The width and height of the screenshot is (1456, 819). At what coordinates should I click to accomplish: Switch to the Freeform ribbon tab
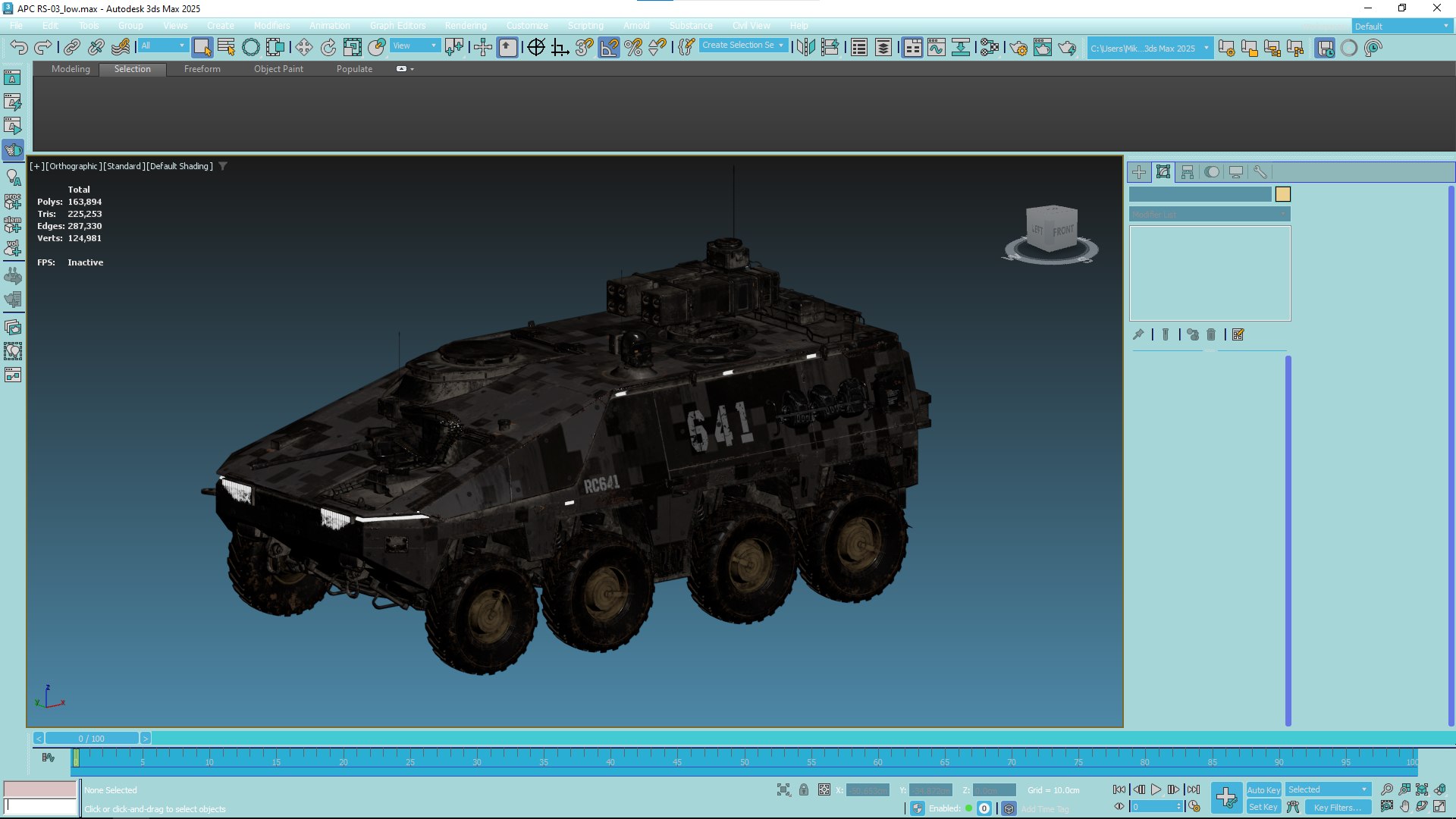click(x=202, y=69)
